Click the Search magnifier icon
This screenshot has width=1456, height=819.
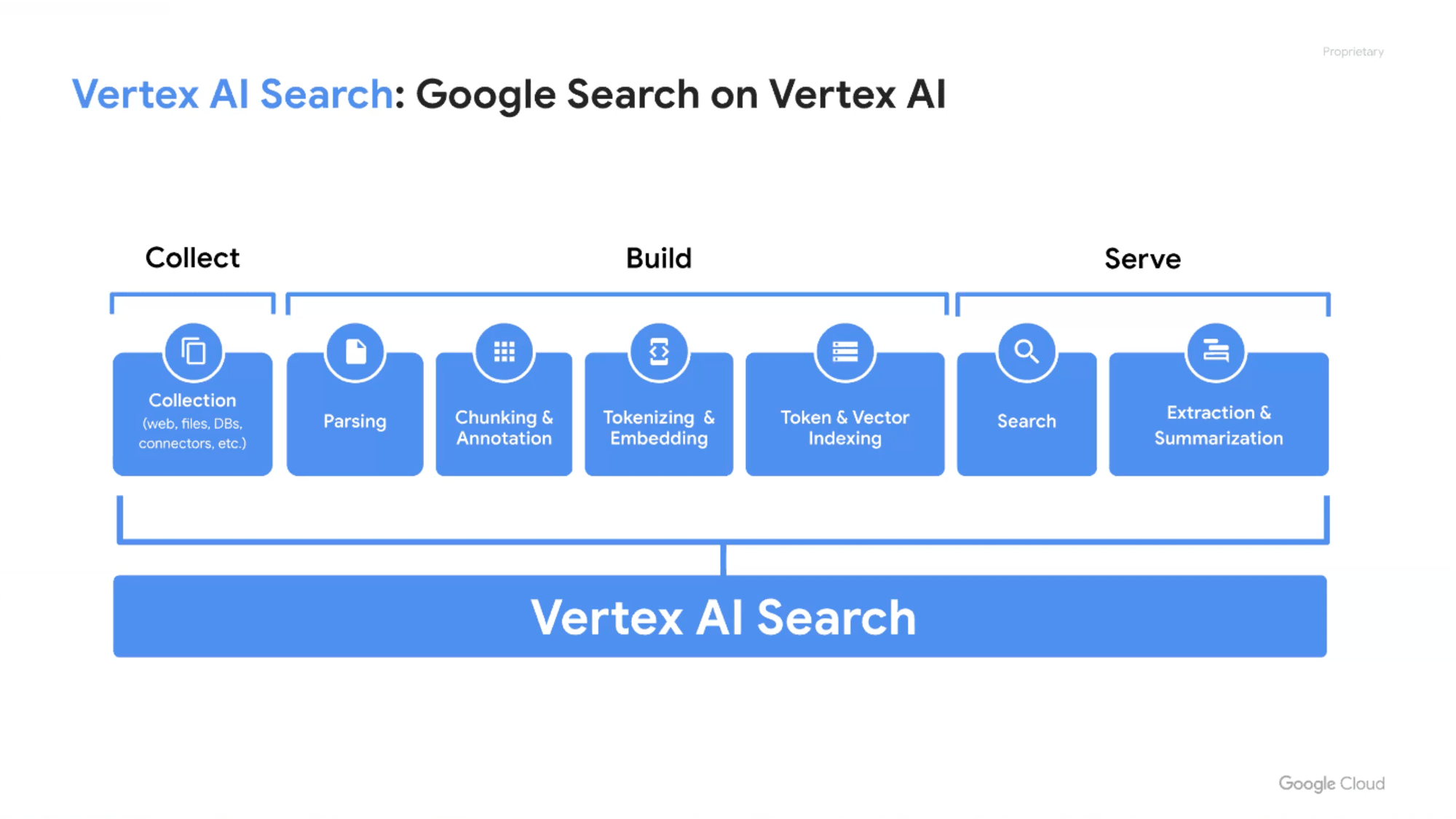coord(1026,351)
